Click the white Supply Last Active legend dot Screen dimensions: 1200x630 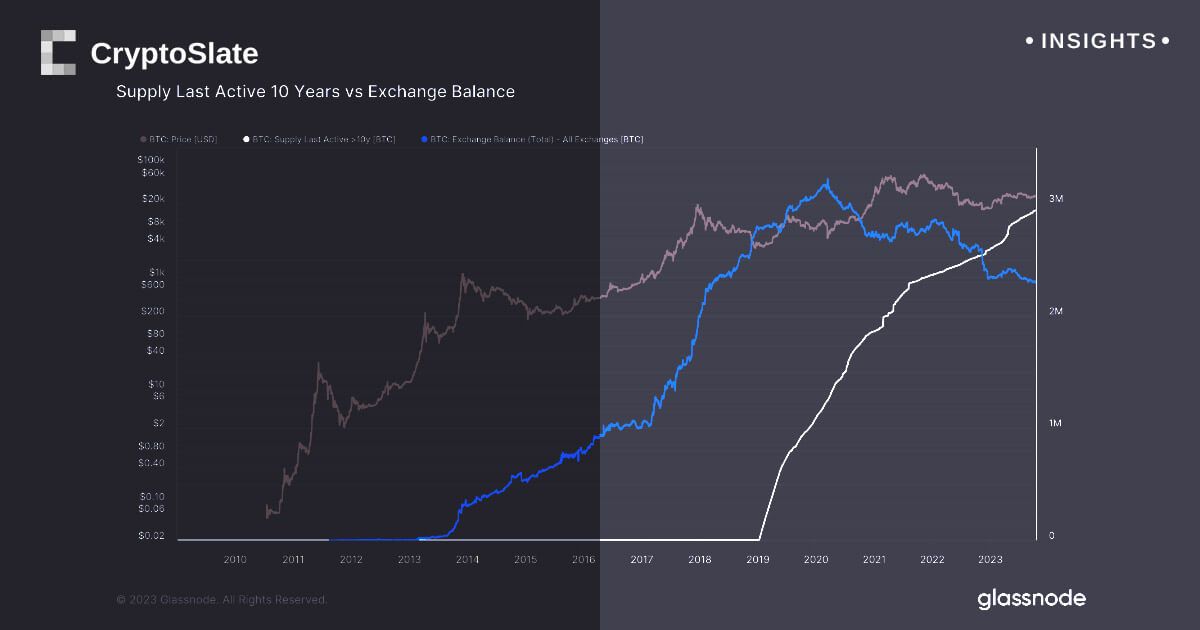pyautogui.click(x=245, y=140)
